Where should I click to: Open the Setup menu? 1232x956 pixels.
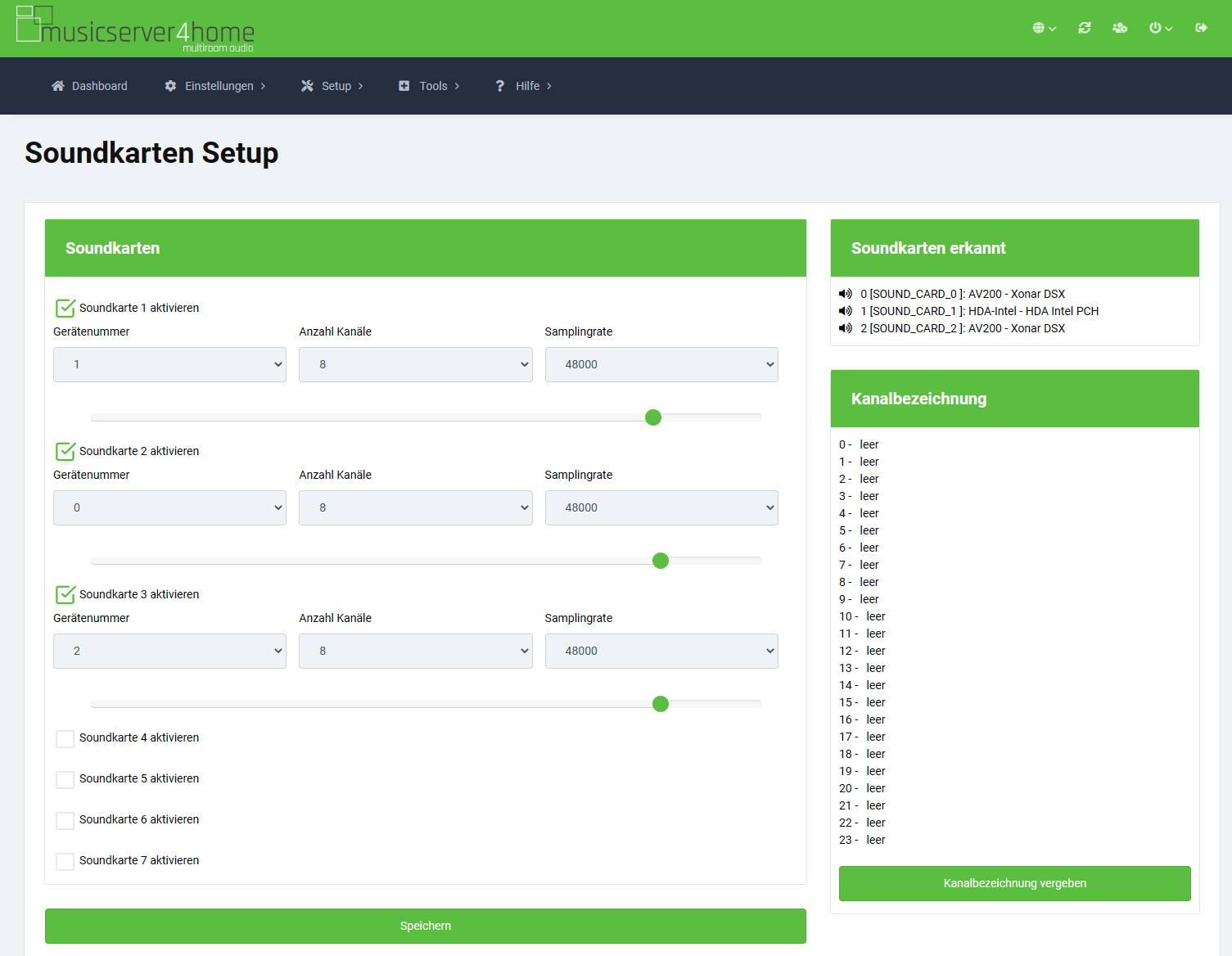coord(332,86)
